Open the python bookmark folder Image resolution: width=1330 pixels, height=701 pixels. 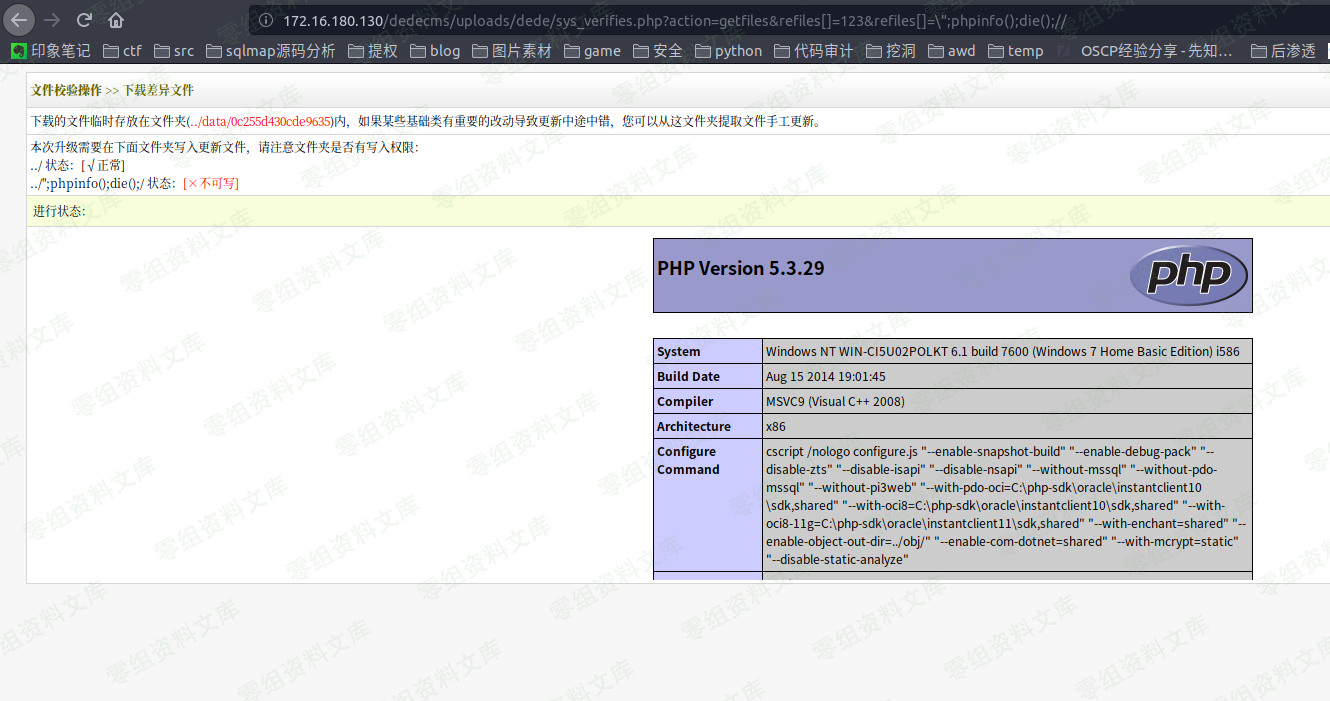728,51
